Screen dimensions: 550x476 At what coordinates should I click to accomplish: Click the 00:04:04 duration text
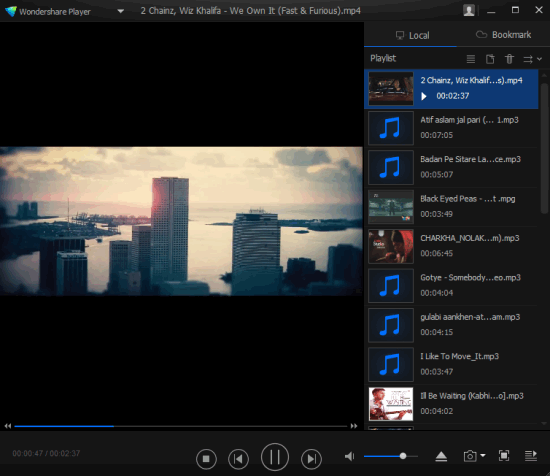[x=436, y=293]
